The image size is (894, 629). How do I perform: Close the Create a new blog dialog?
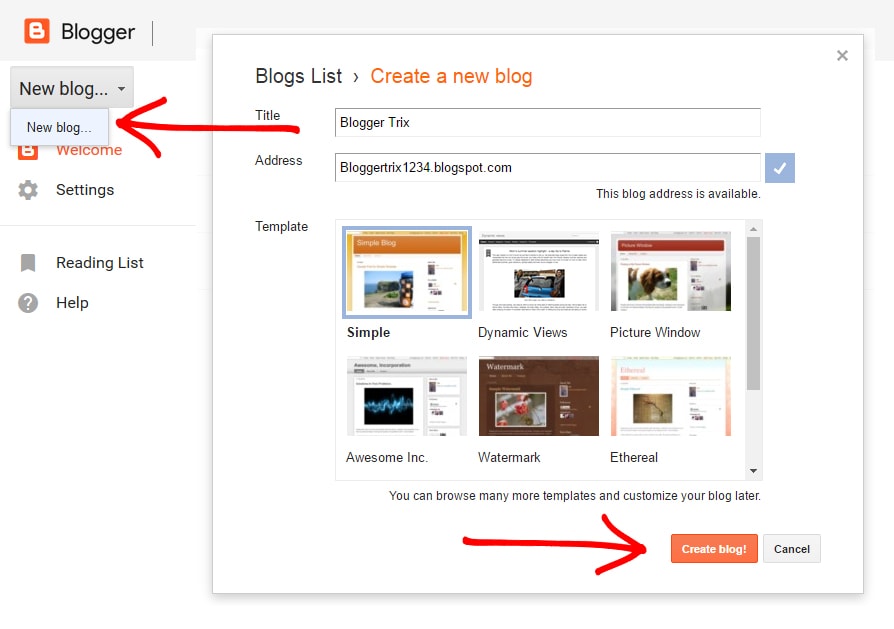(842, 55)
